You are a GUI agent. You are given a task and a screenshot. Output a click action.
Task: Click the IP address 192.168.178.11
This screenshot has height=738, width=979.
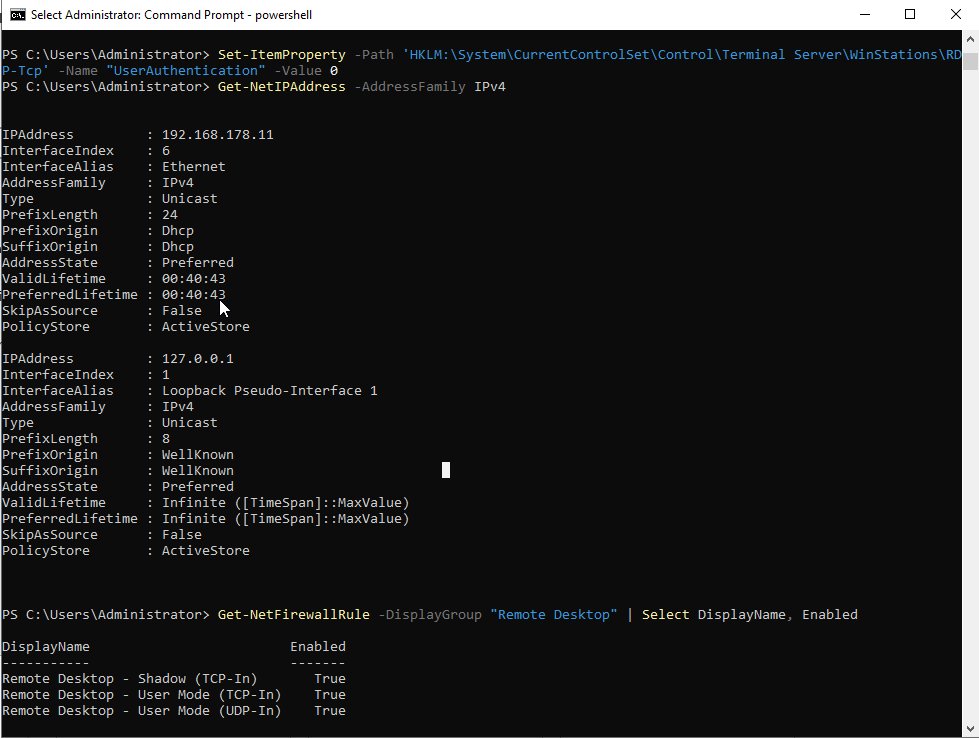click(x=217, y=134)
